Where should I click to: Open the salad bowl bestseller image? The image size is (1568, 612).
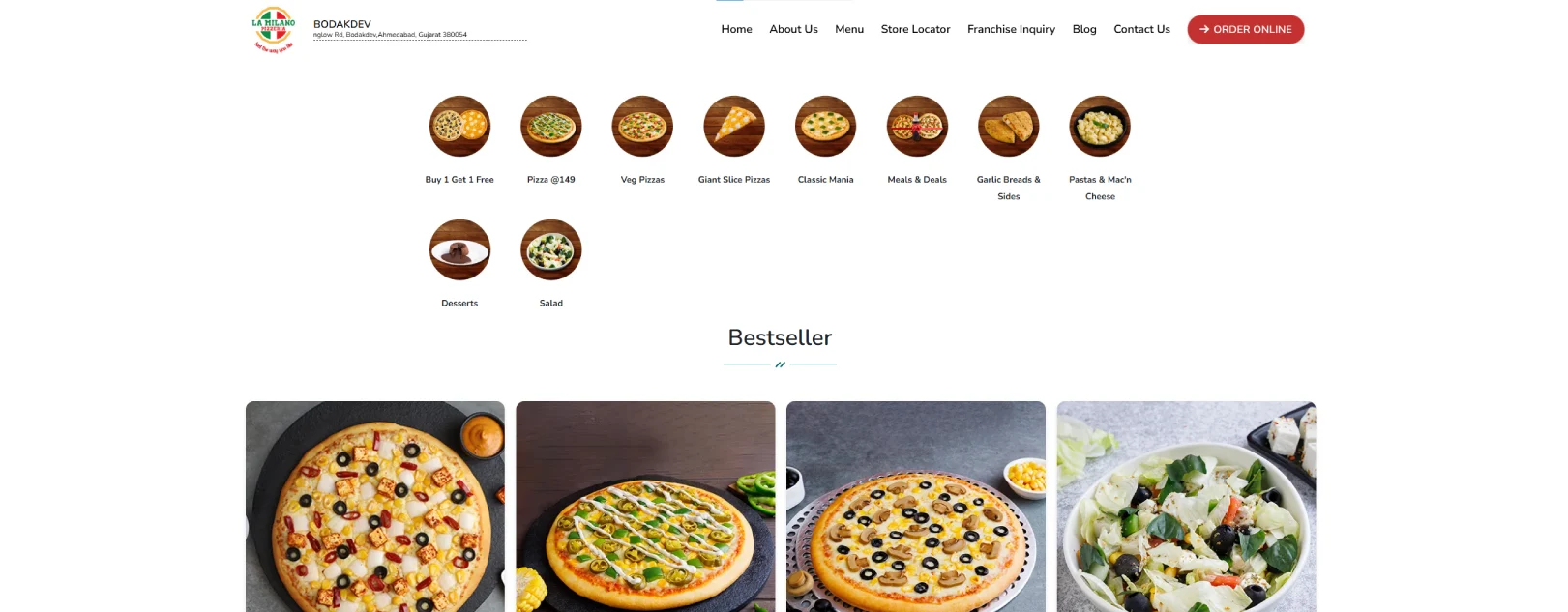pos(1186,507)
